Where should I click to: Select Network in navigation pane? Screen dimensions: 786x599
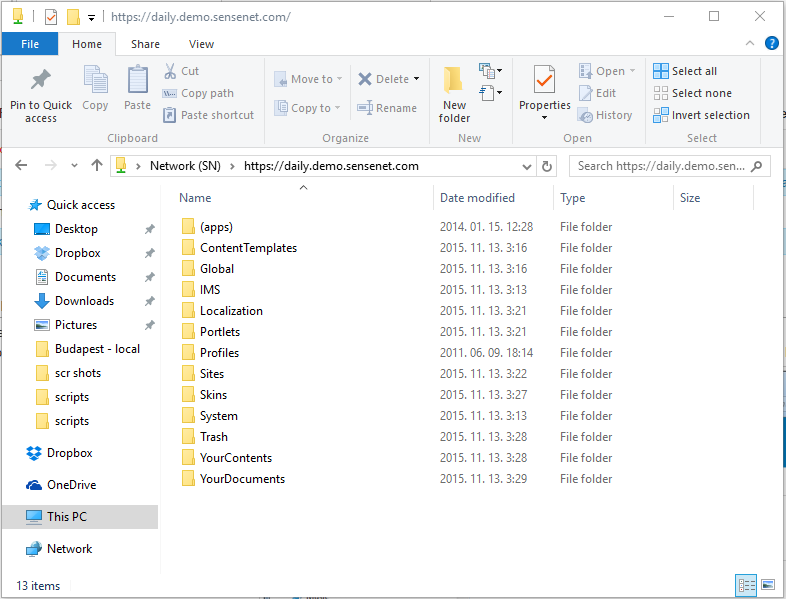[x=69, y=549]
